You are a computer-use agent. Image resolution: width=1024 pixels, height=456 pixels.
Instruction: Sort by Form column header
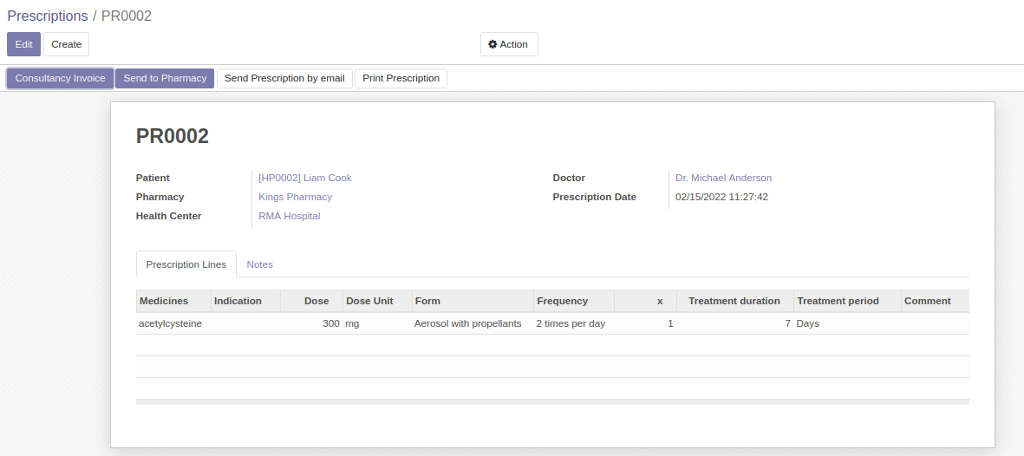[427, 301]
